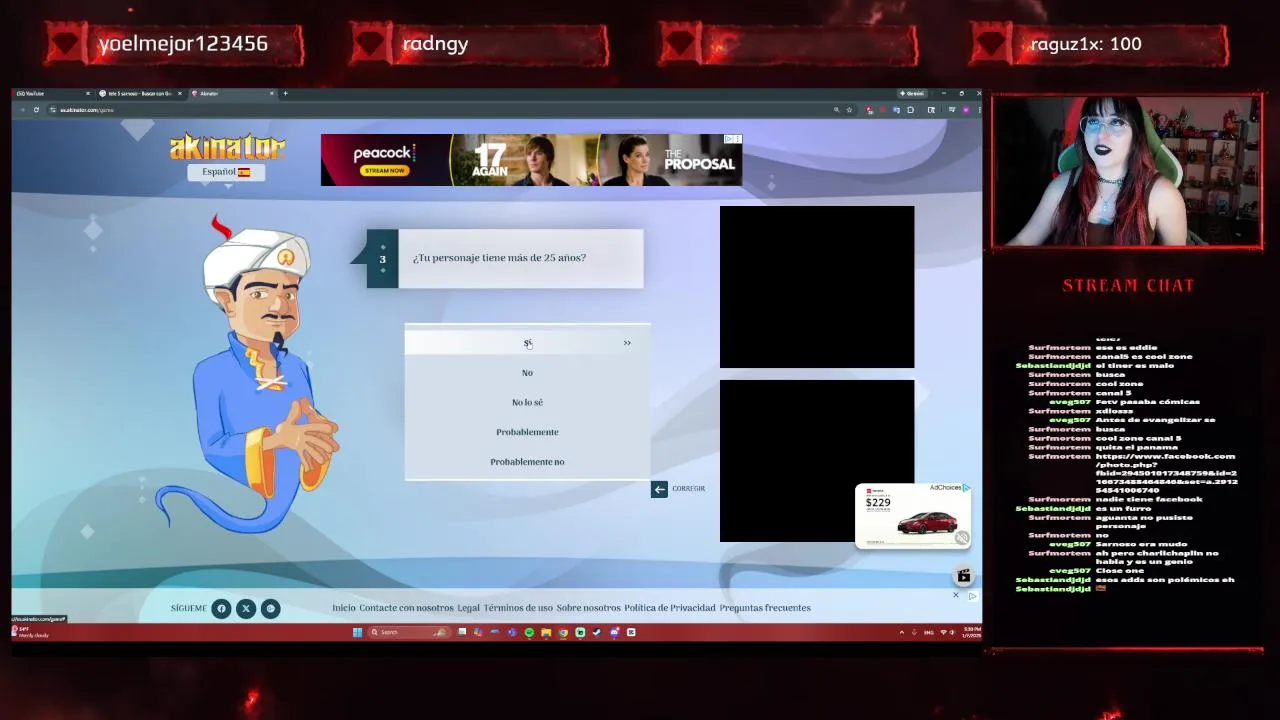Click the Akinator logo
Screen dimensions: 1280x720
(x=227, y=147)
